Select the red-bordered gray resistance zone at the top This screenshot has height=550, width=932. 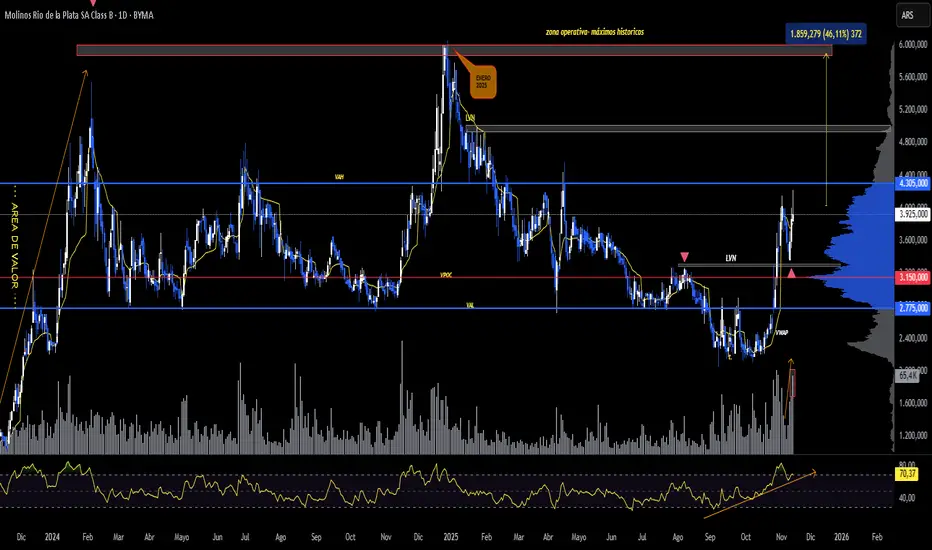454,51
